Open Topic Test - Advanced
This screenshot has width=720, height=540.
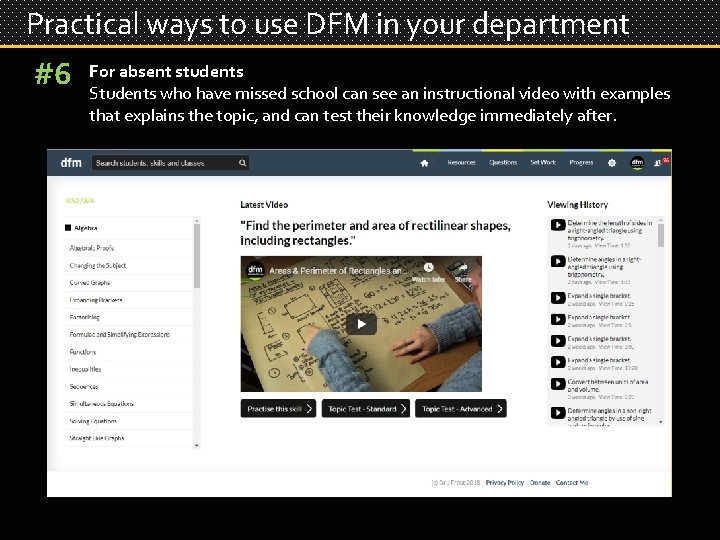(461, 409)
